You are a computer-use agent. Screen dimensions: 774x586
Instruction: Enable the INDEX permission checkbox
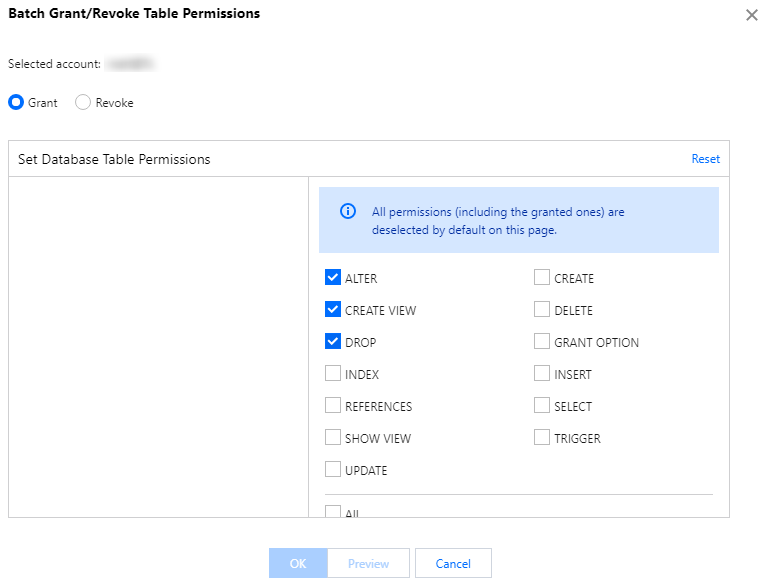(x=333, y=374)
